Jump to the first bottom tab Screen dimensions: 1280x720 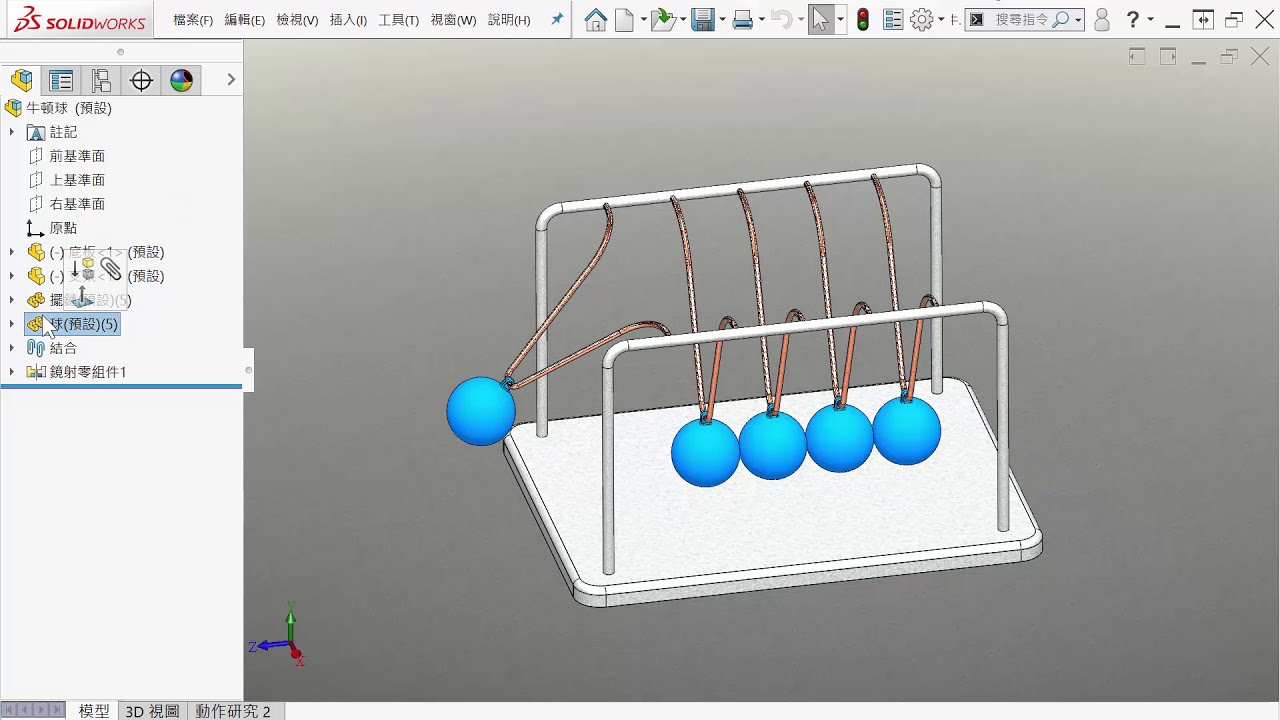click(9, 710)
